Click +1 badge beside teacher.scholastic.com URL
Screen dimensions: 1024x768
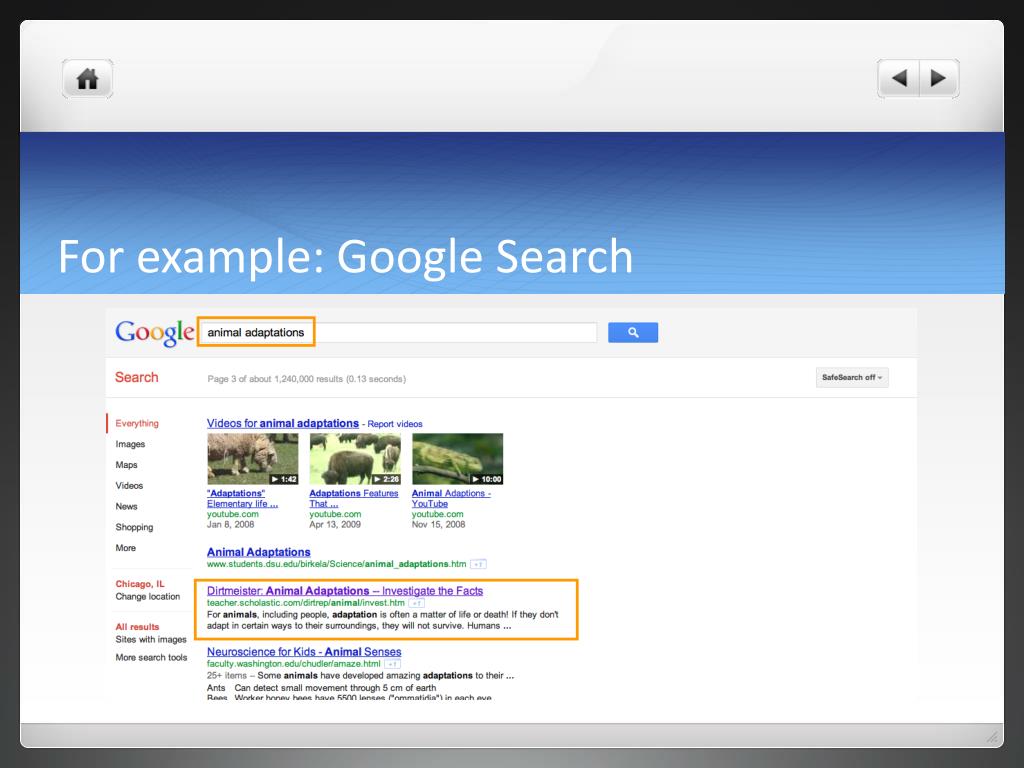point(417,603)
